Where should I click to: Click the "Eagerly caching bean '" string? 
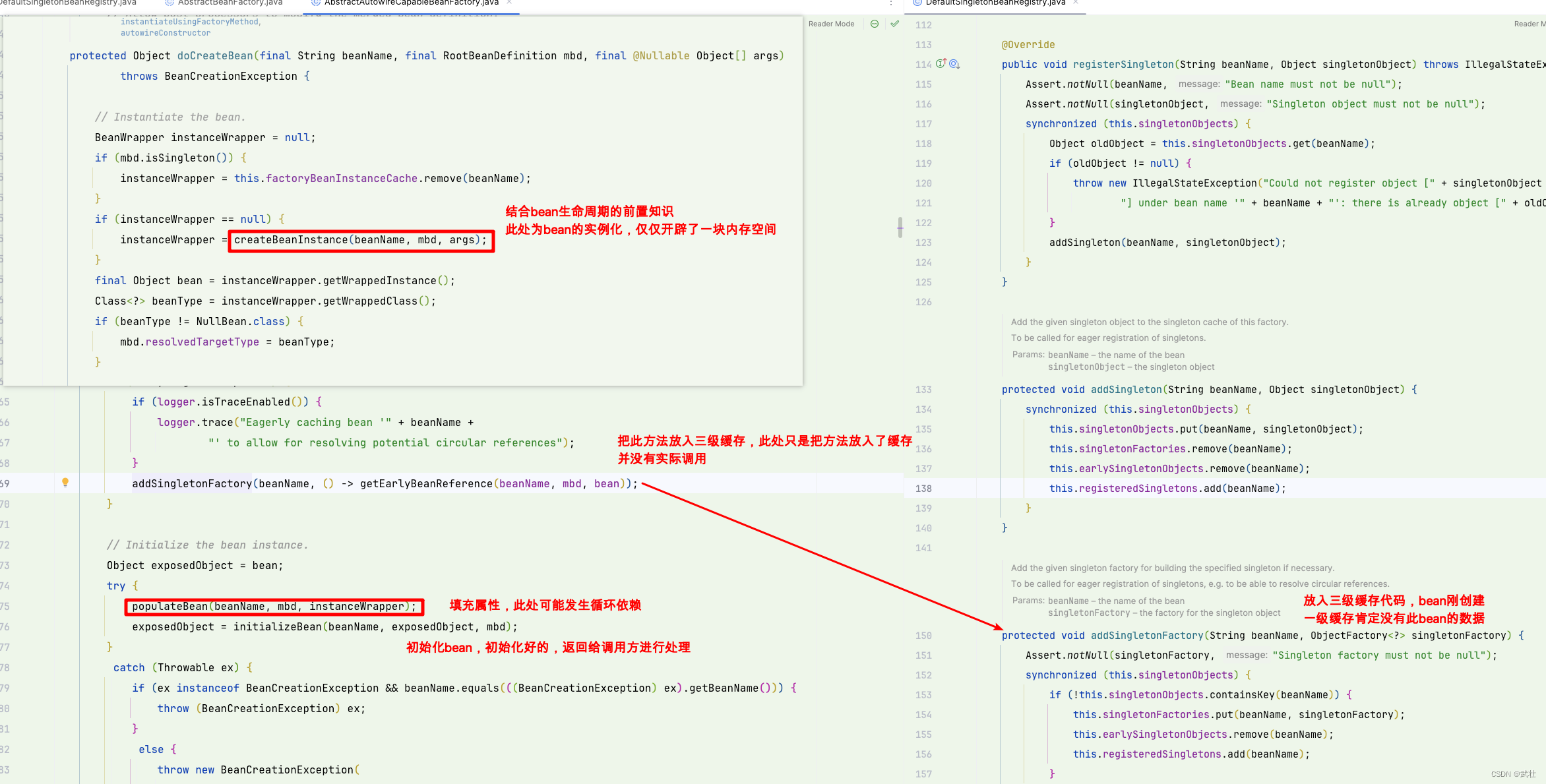coord(315,422)
